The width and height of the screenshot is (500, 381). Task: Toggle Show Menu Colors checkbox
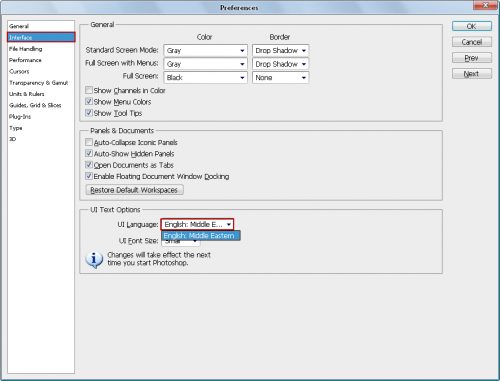pos(89,102)
